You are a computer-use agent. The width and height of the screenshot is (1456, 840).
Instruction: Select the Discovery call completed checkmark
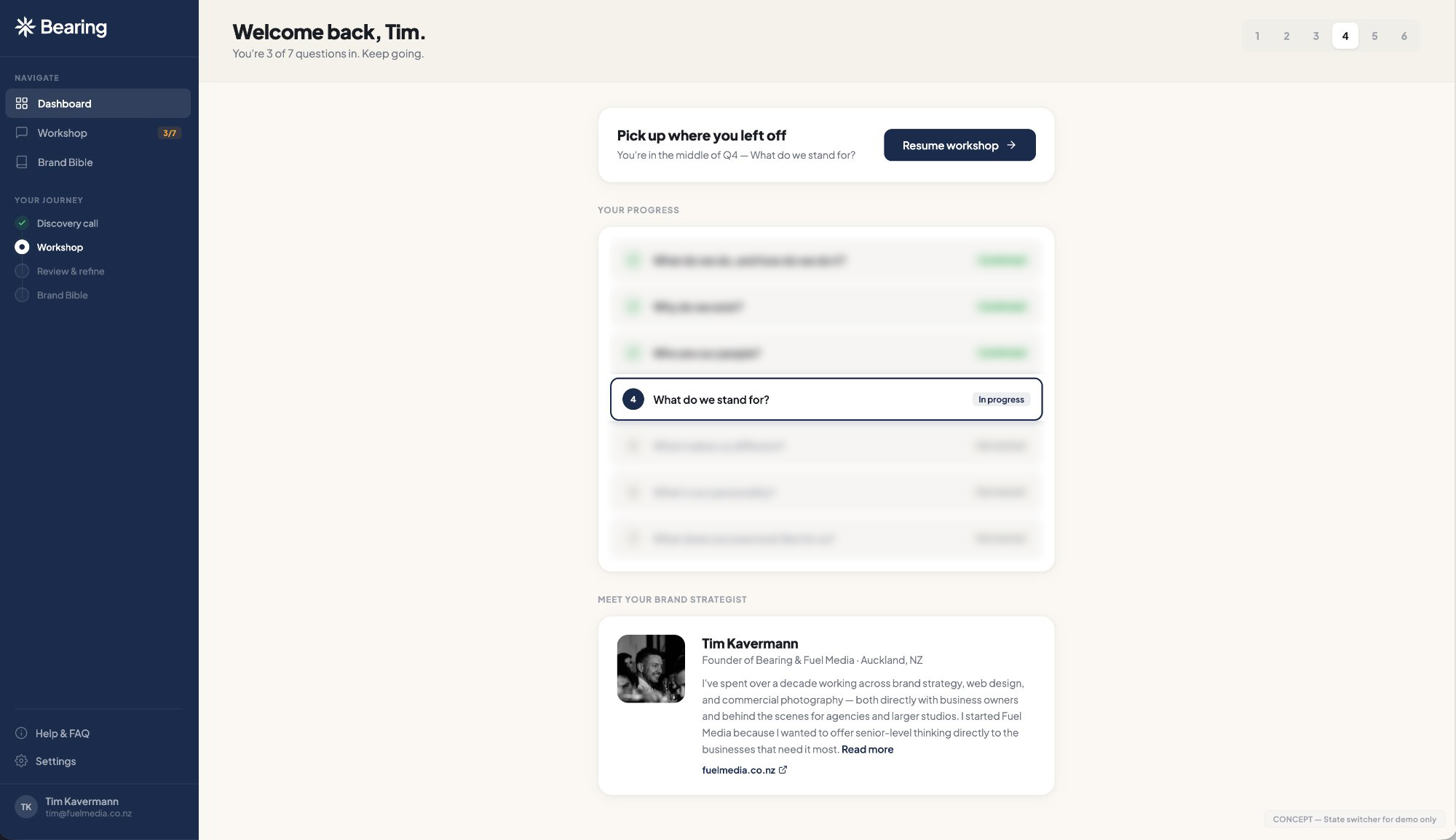[22, 223]
